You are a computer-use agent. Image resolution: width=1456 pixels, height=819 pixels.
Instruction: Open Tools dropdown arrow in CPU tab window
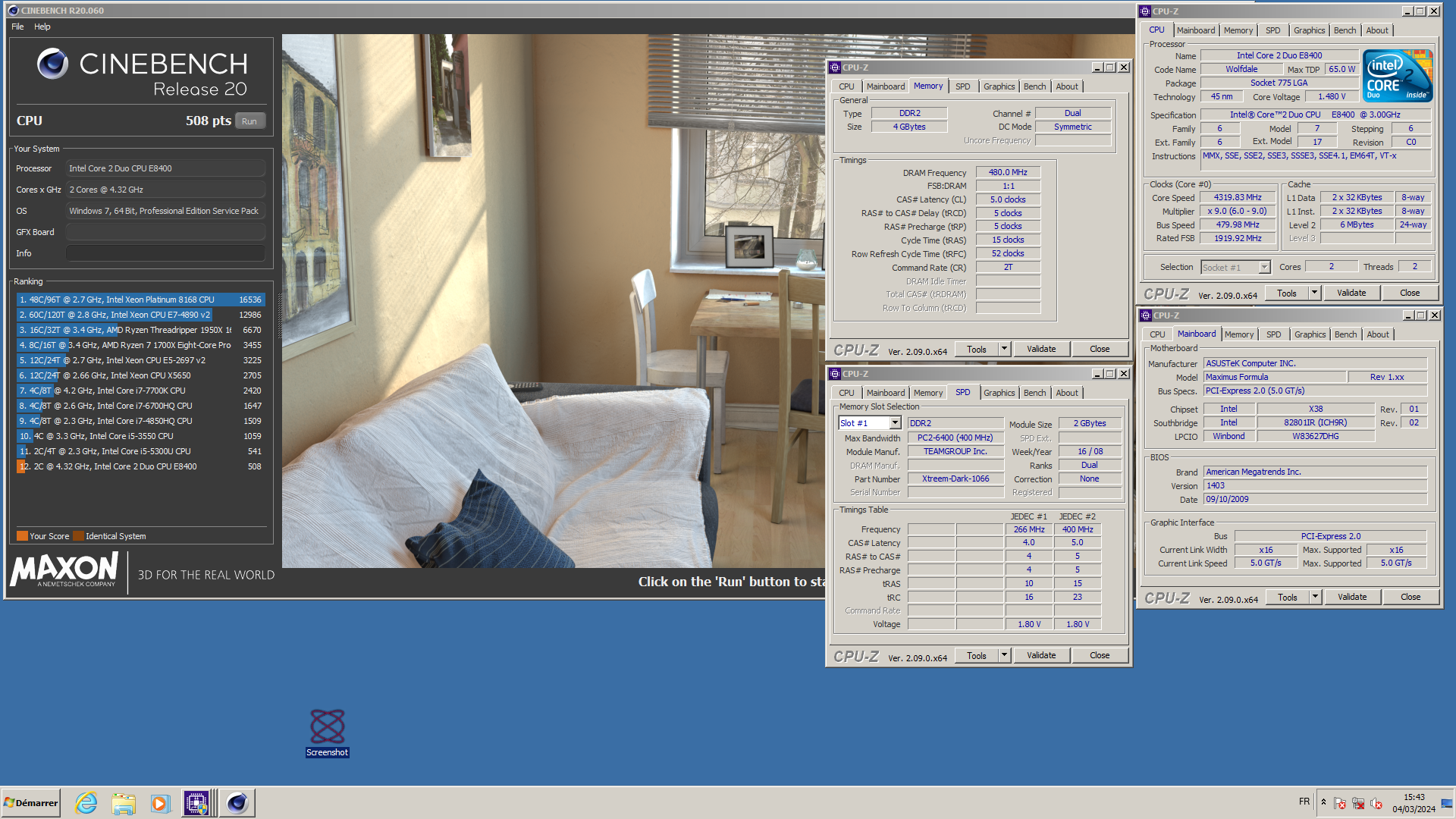1315,293
